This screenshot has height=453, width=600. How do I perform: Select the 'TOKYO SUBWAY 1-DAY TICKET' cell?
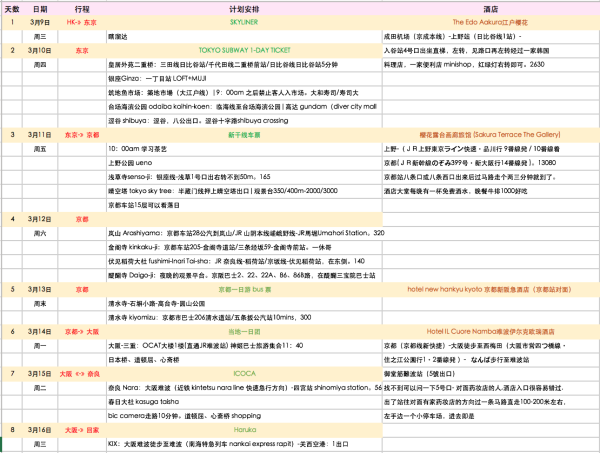pyautogui.click(x=244, y=51)
